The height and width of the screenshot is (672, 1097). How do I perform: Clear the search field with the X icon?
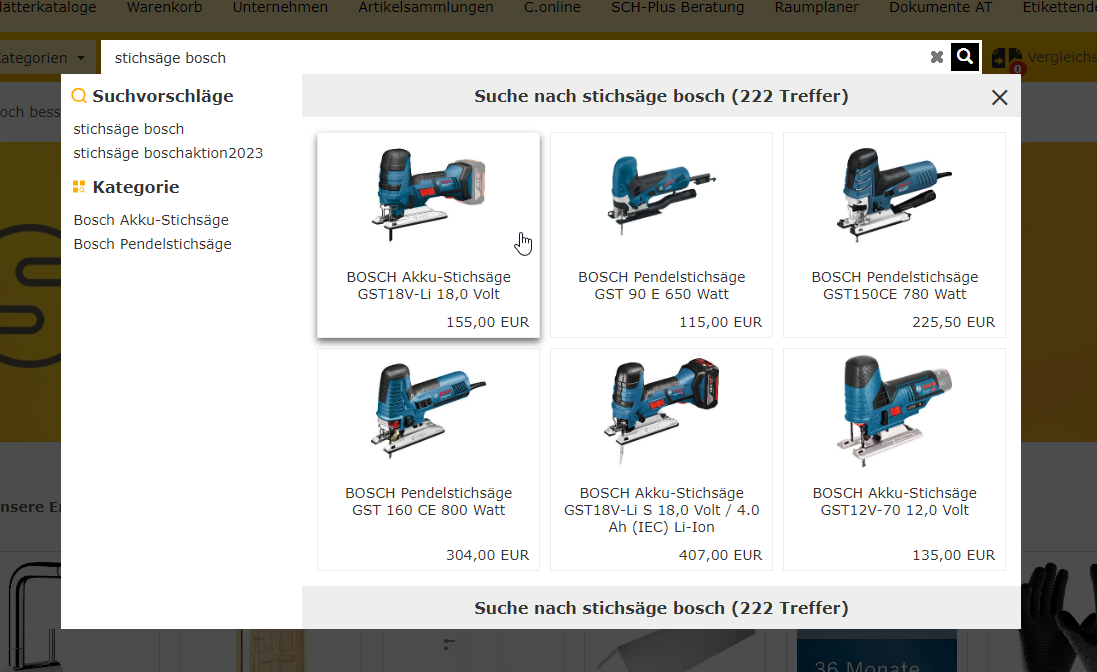click(x=937, y=57)
